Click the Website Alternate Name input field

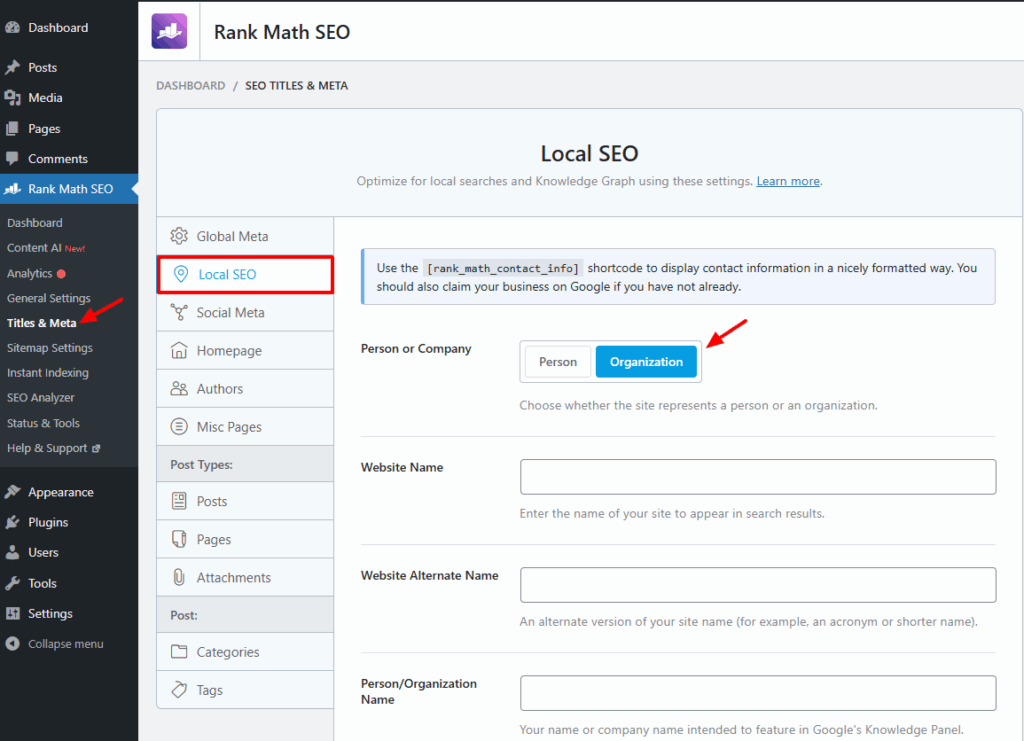click(x=758, y=585)
